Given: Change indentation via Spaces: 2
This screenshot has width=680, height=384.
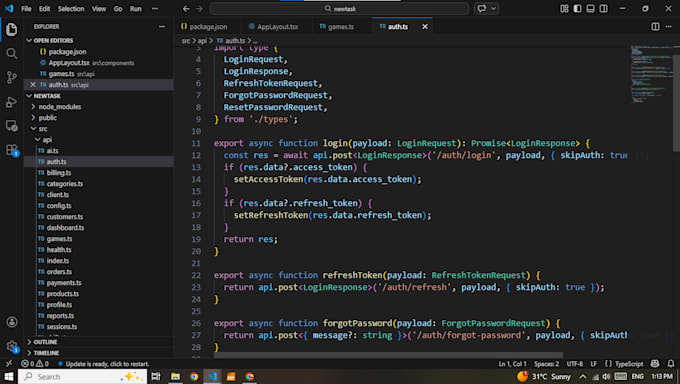Looking at the screenshot, I should (546, 364).
